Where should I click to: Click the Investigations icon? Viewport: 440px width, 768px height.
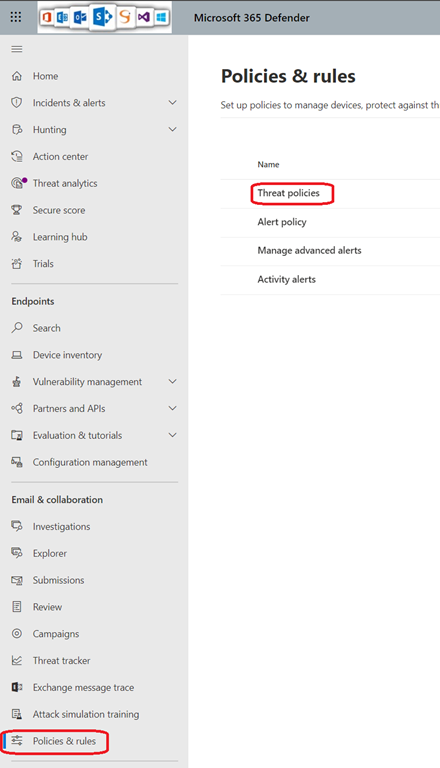pos(17,527)
